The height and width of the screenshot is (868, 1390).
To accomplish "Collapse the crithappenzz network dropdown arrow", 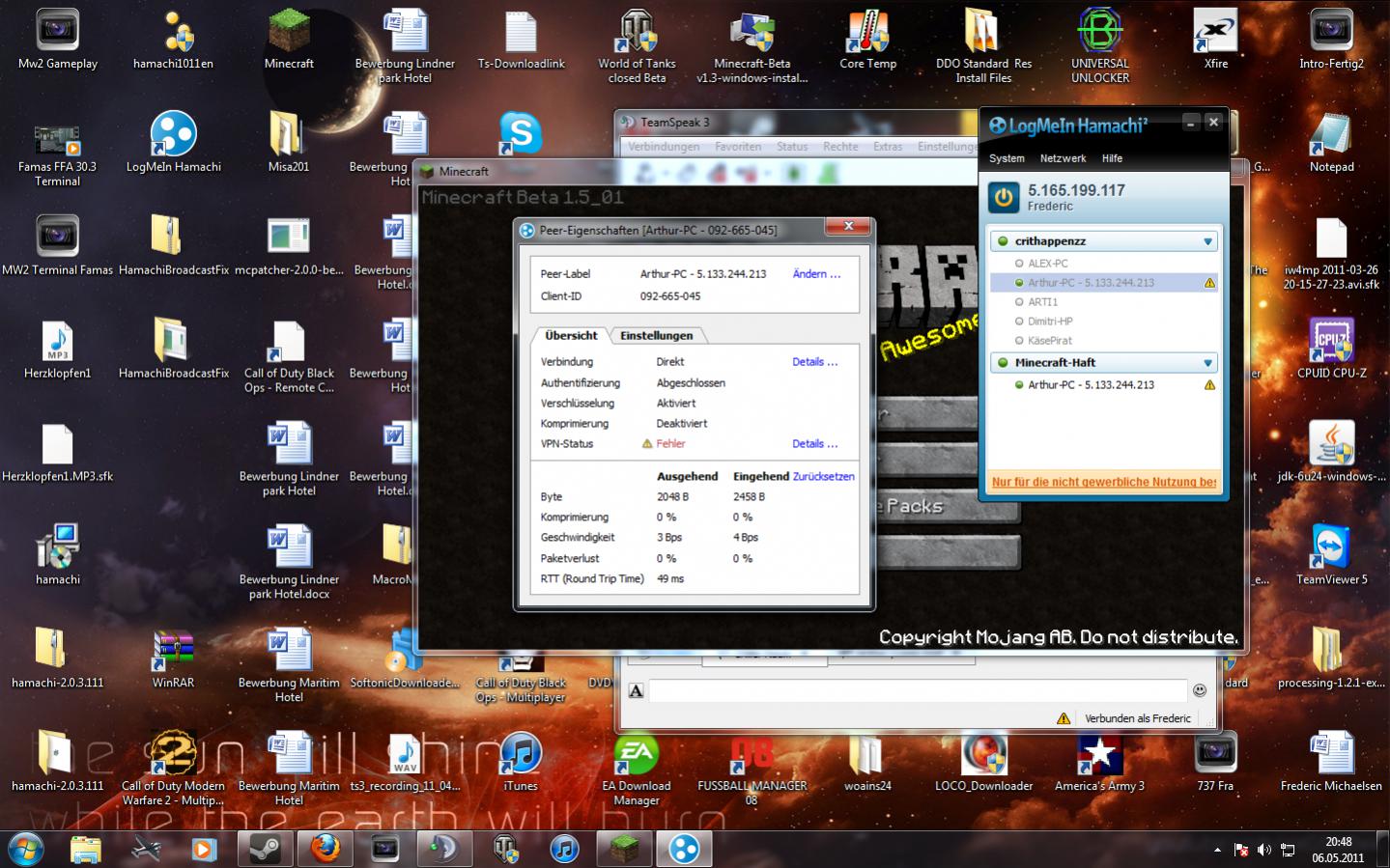I will (x=1207, y=241).
